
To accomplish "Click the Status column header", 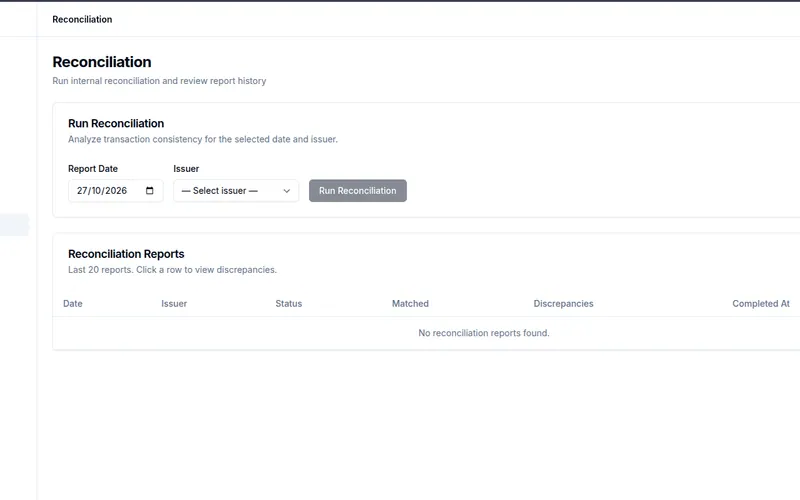I will tap(289, 304).
